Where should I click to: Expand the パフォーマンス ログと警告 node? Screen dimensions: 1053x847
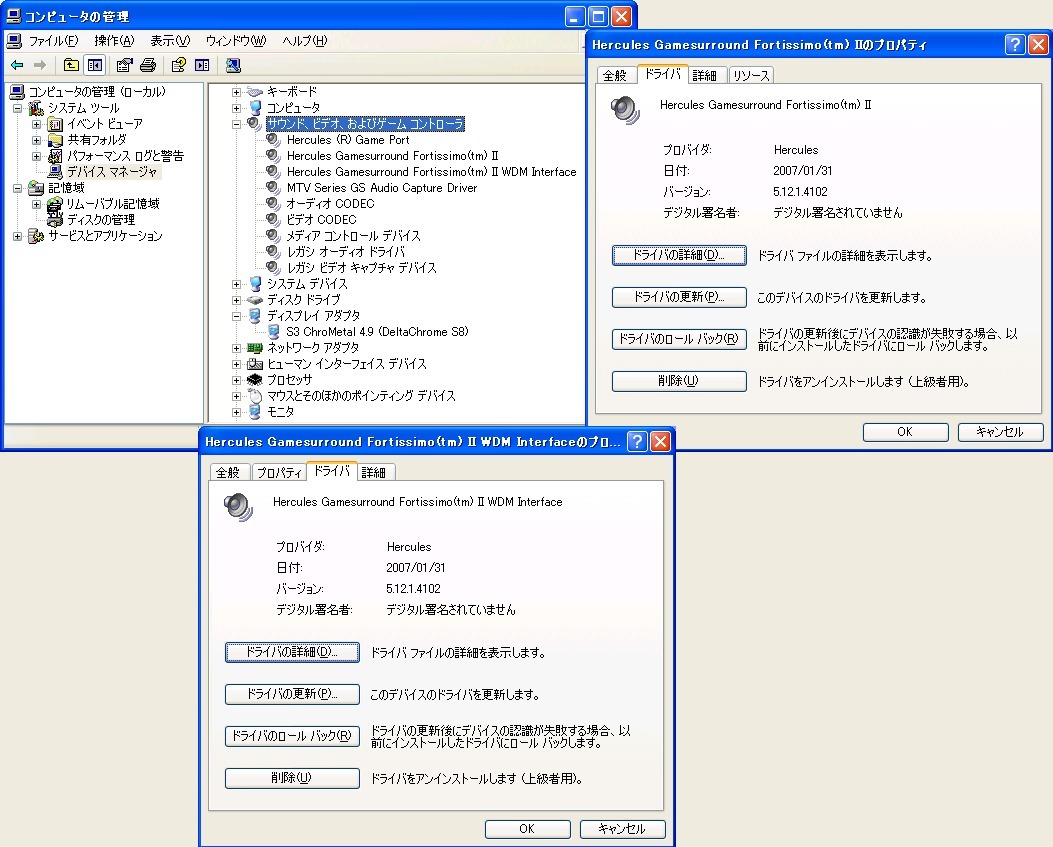click(x=37, y=157)
